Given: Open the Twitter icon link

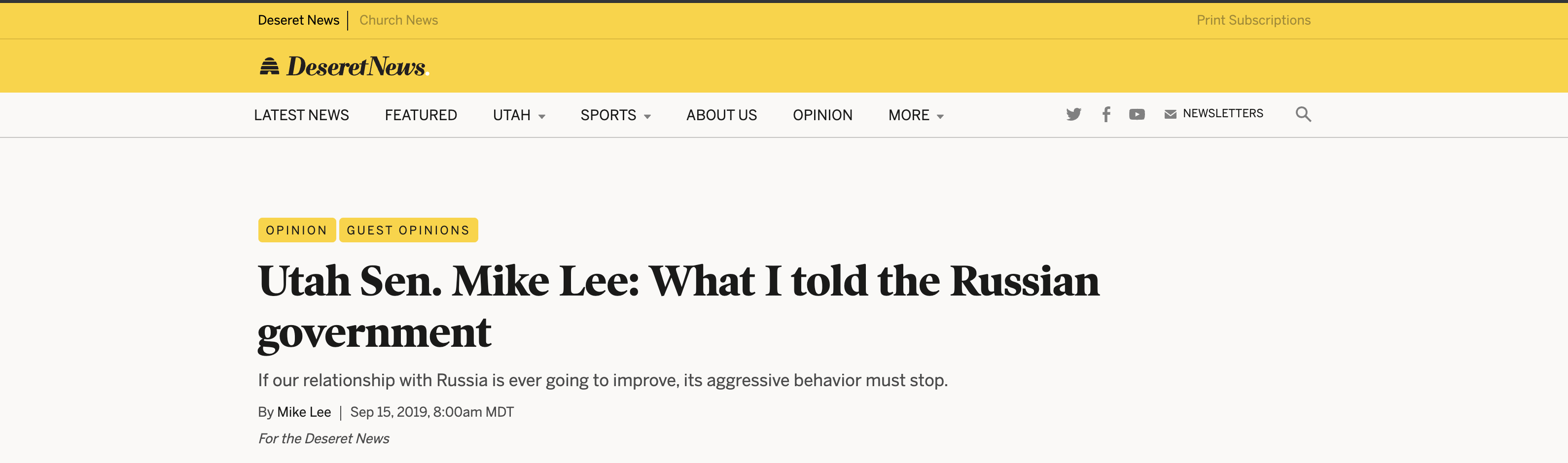Looking at the screenshot, I should coord(1074,114).
